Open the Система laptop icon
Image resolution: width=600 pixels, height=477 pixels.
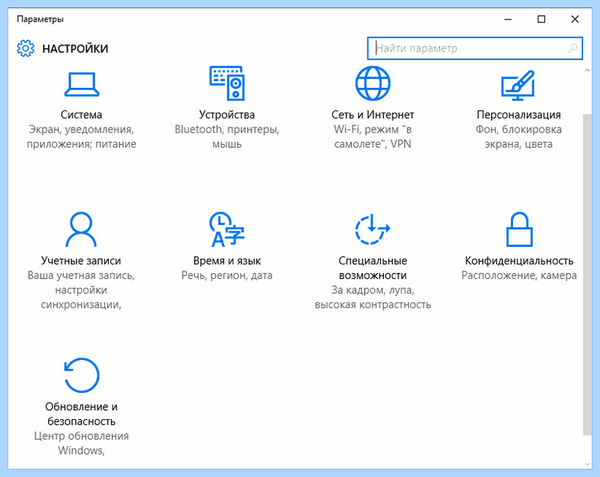point(82,84)
